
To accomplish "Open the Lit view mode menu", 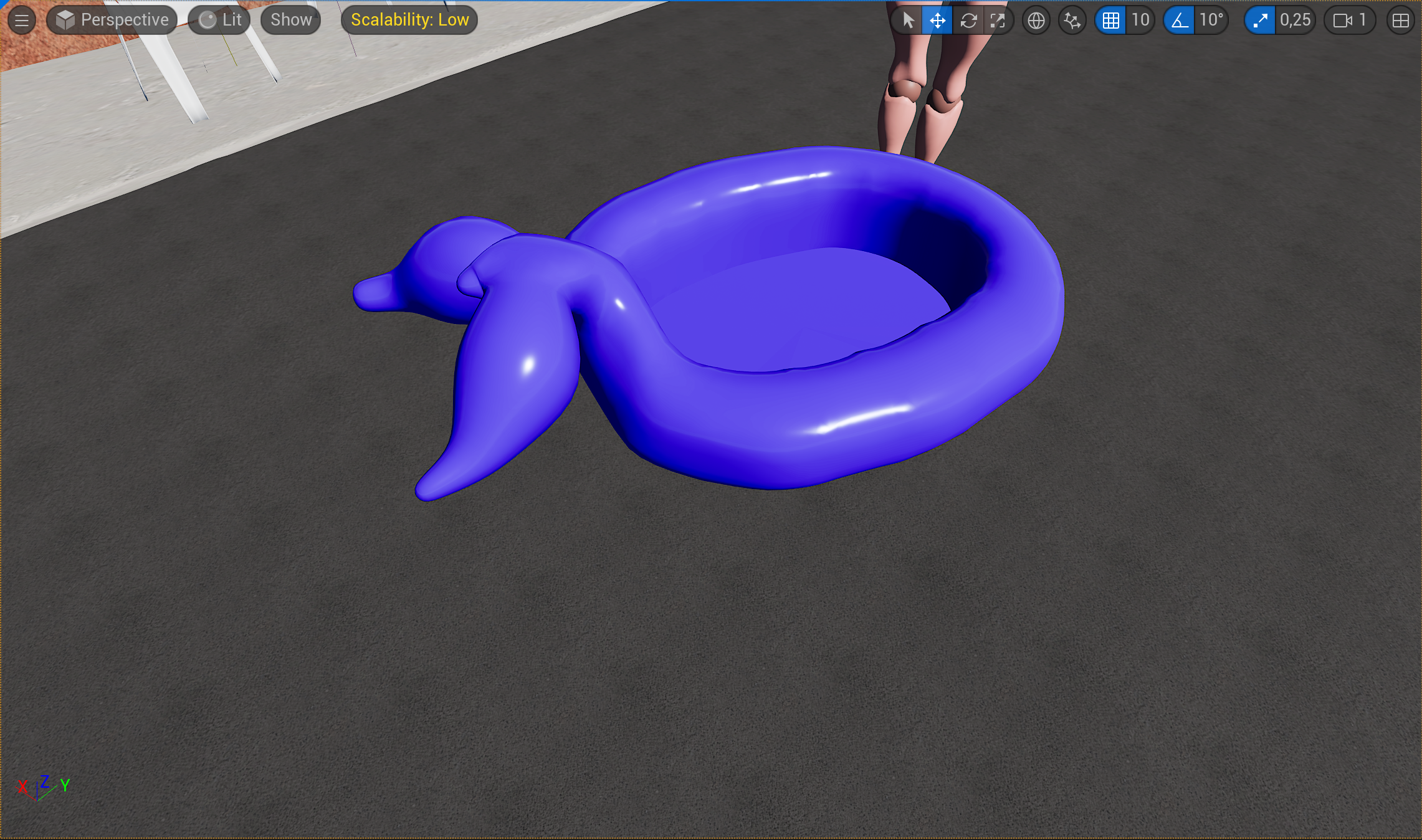I will point(219,20).
